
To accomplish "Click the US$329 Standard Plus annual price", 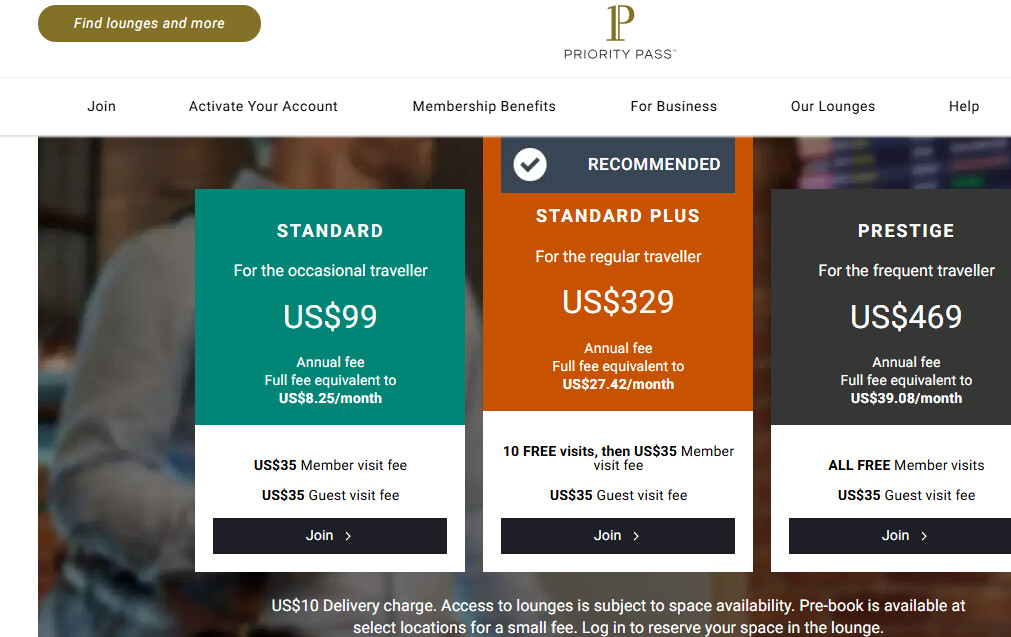I will point(618,302).
